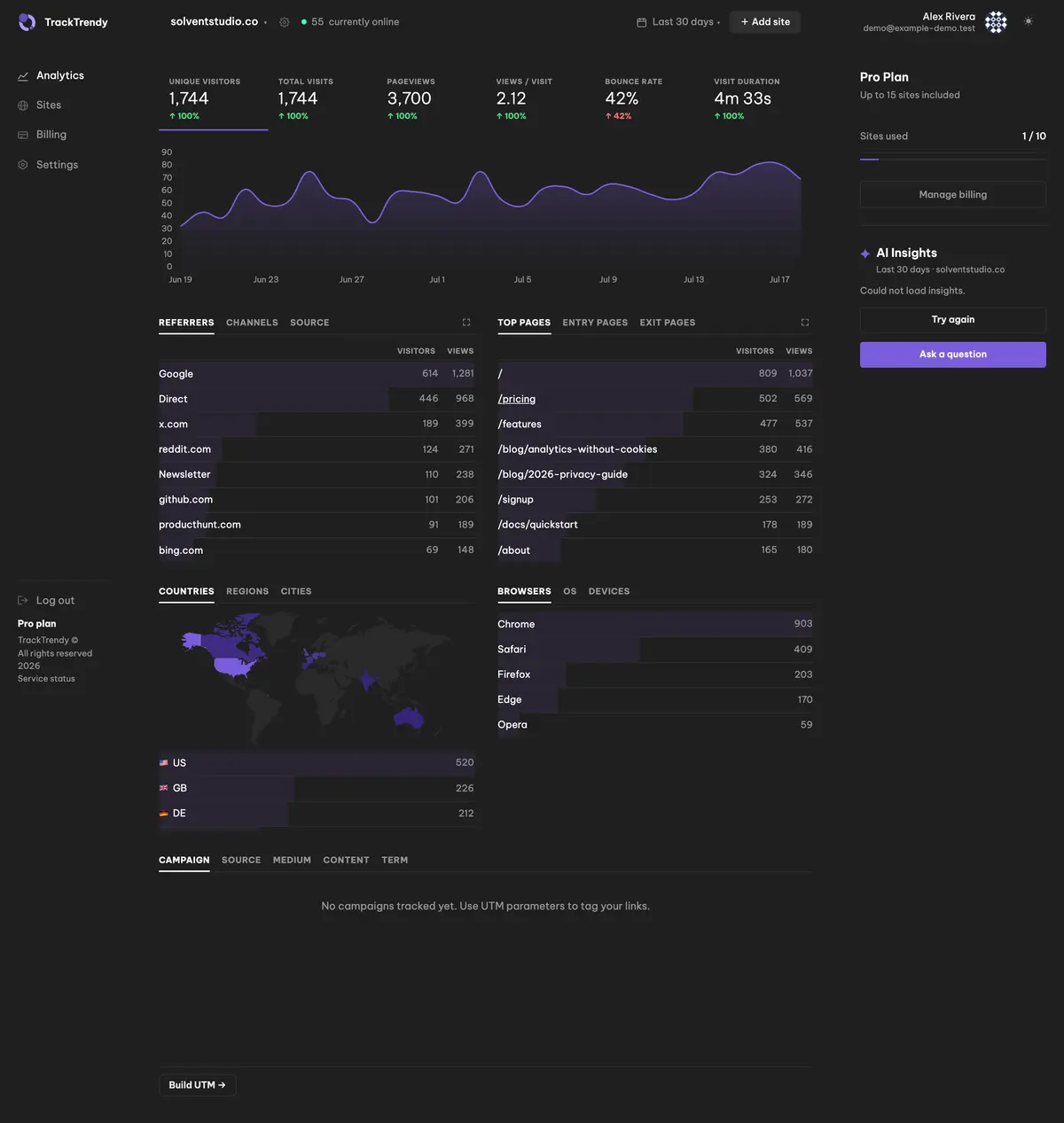Open the /blog/analytics-without-cookies page link

[x=577, y=449]
